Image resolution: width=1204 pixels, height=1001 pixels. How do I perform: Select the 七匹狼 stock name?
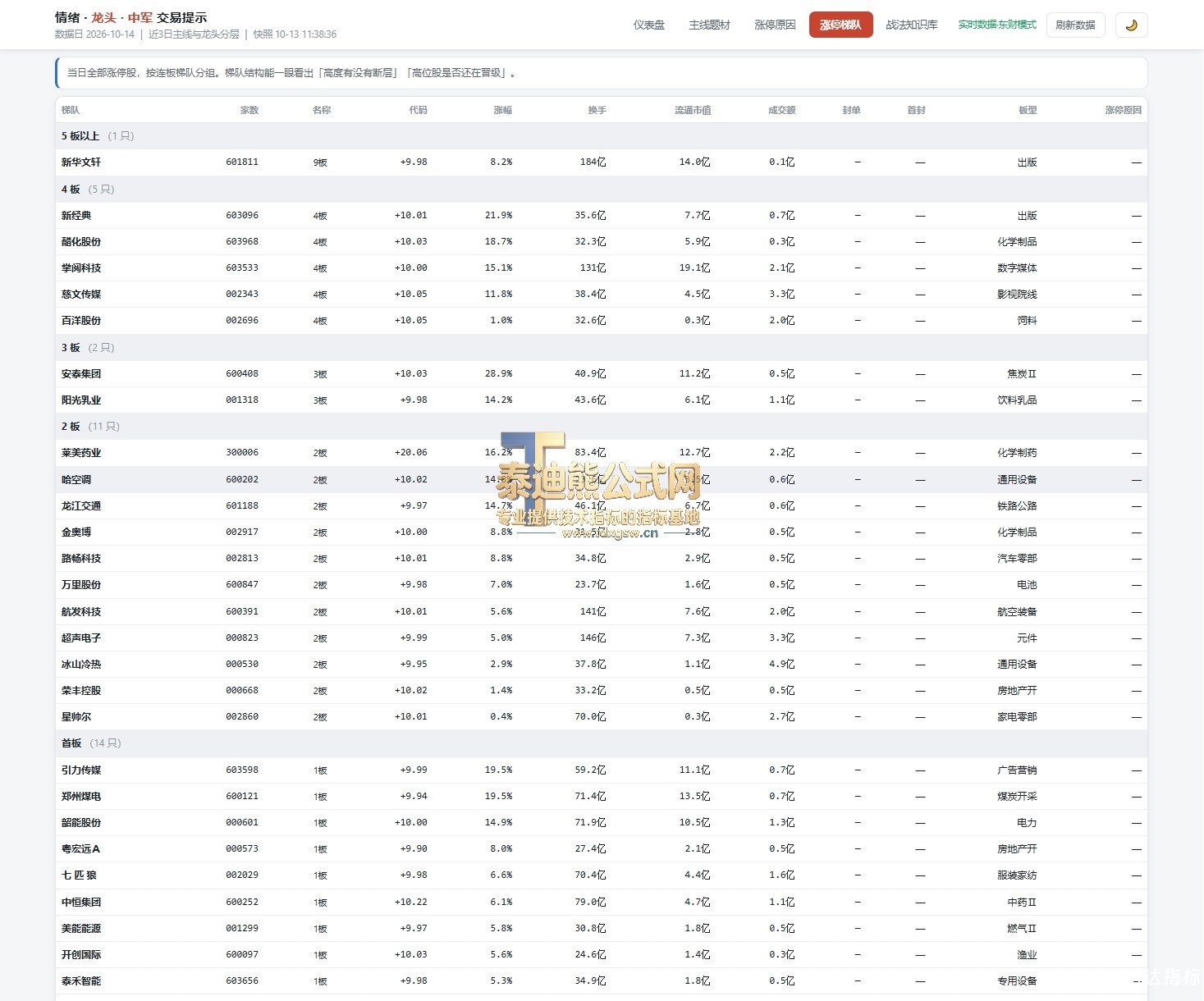[x=80, y=875]
